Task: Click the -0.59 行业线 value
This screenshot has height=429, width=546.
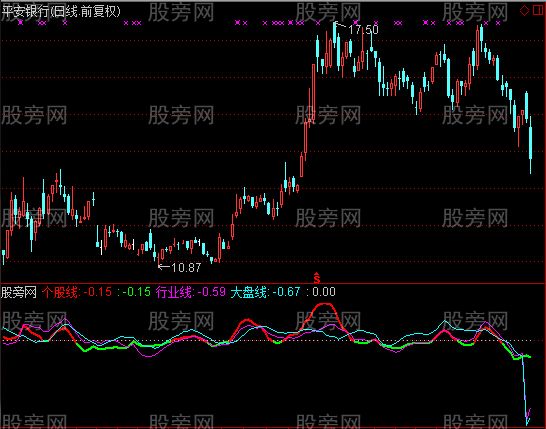Action: point(212,292)
